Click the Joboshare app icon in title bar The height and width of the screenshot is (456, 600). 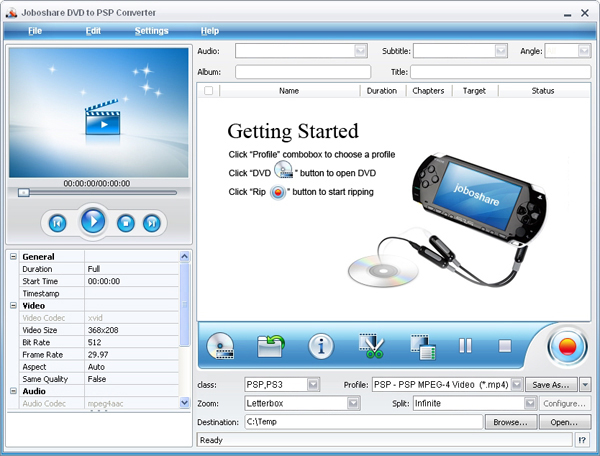(11, 13)
